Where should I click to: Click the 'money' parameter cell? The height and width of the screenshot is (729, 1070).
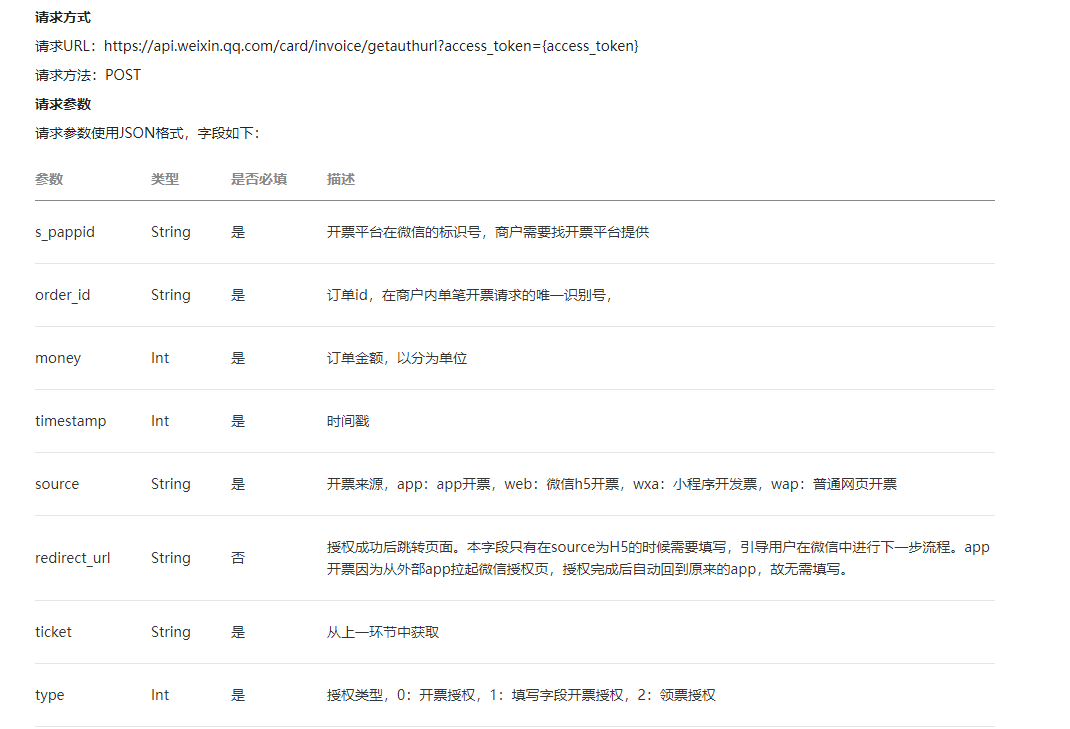(x=58, y=358)
